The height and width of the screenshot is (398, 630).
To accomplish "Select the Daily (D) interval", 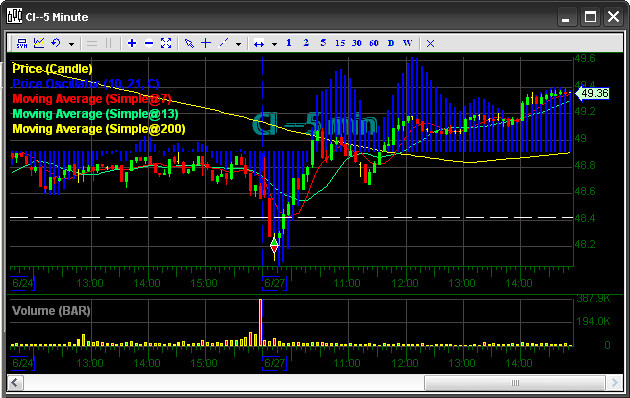I will (391, 43).
